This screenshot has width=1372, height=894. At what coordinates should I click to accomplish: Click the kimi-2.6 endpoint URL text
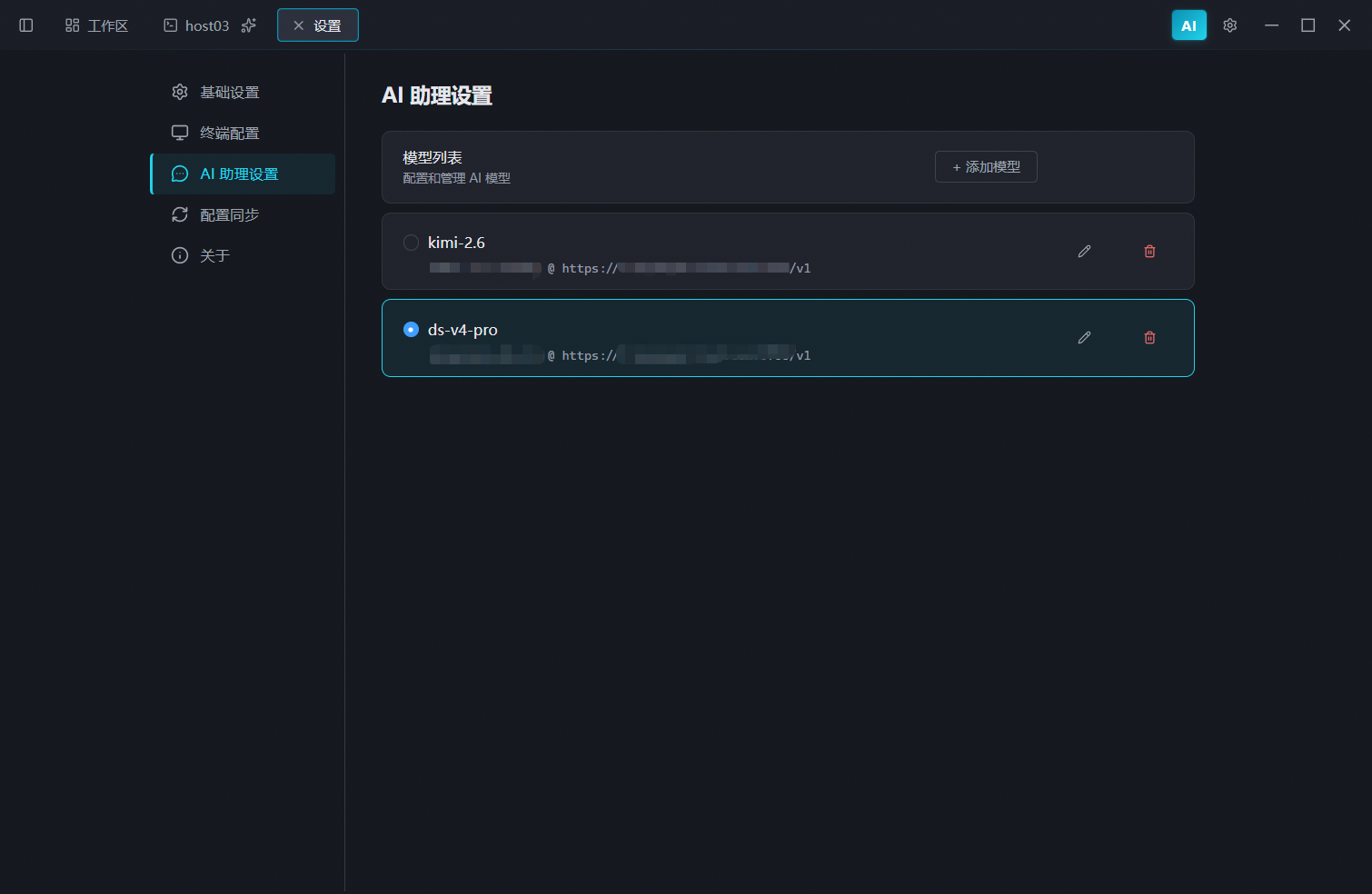(x=686, y=268)
